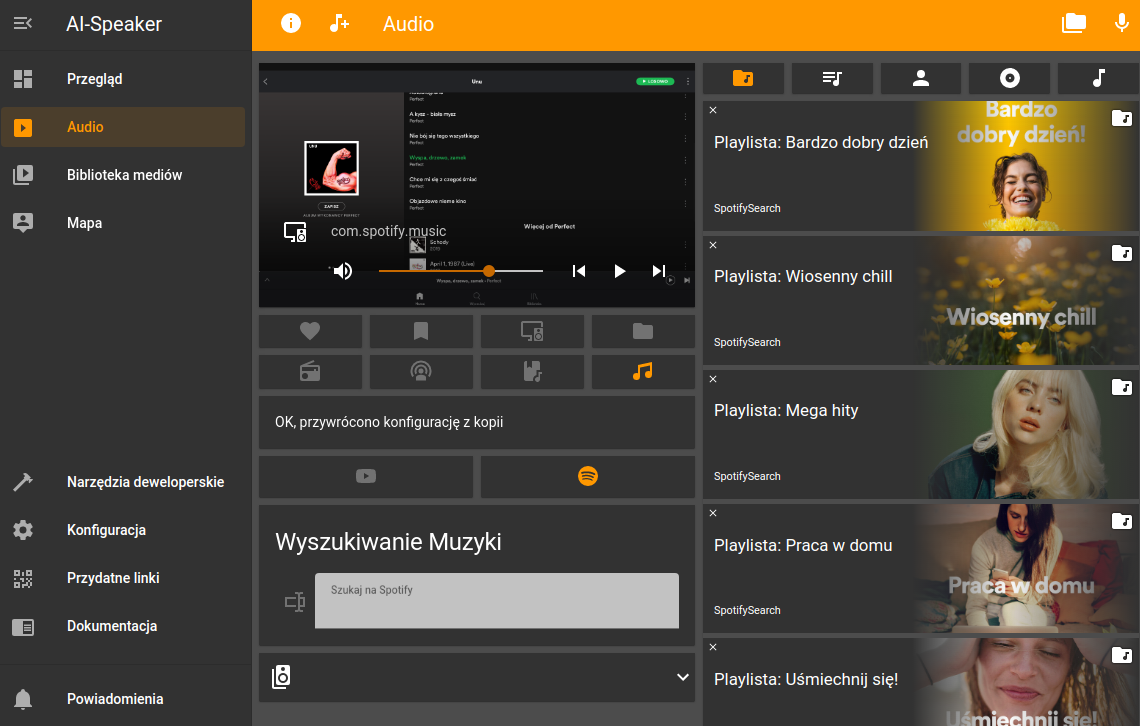Click music folder icon on Wiosenny chill

pyautogui.click(x=1122, y=253)
